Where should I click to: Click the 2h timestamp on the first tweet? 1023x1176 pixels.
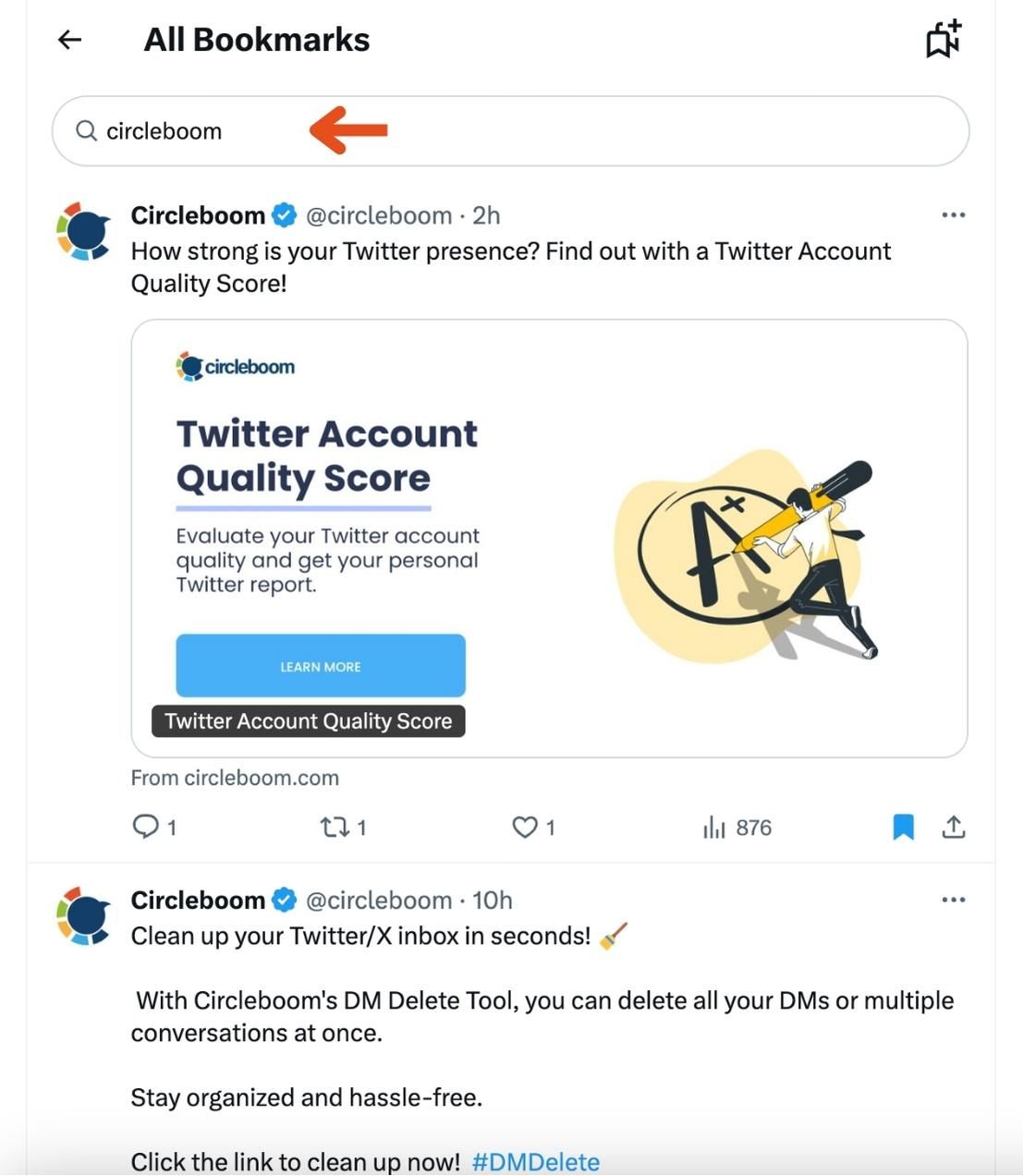pyautogui.click(x=484, y=214)
